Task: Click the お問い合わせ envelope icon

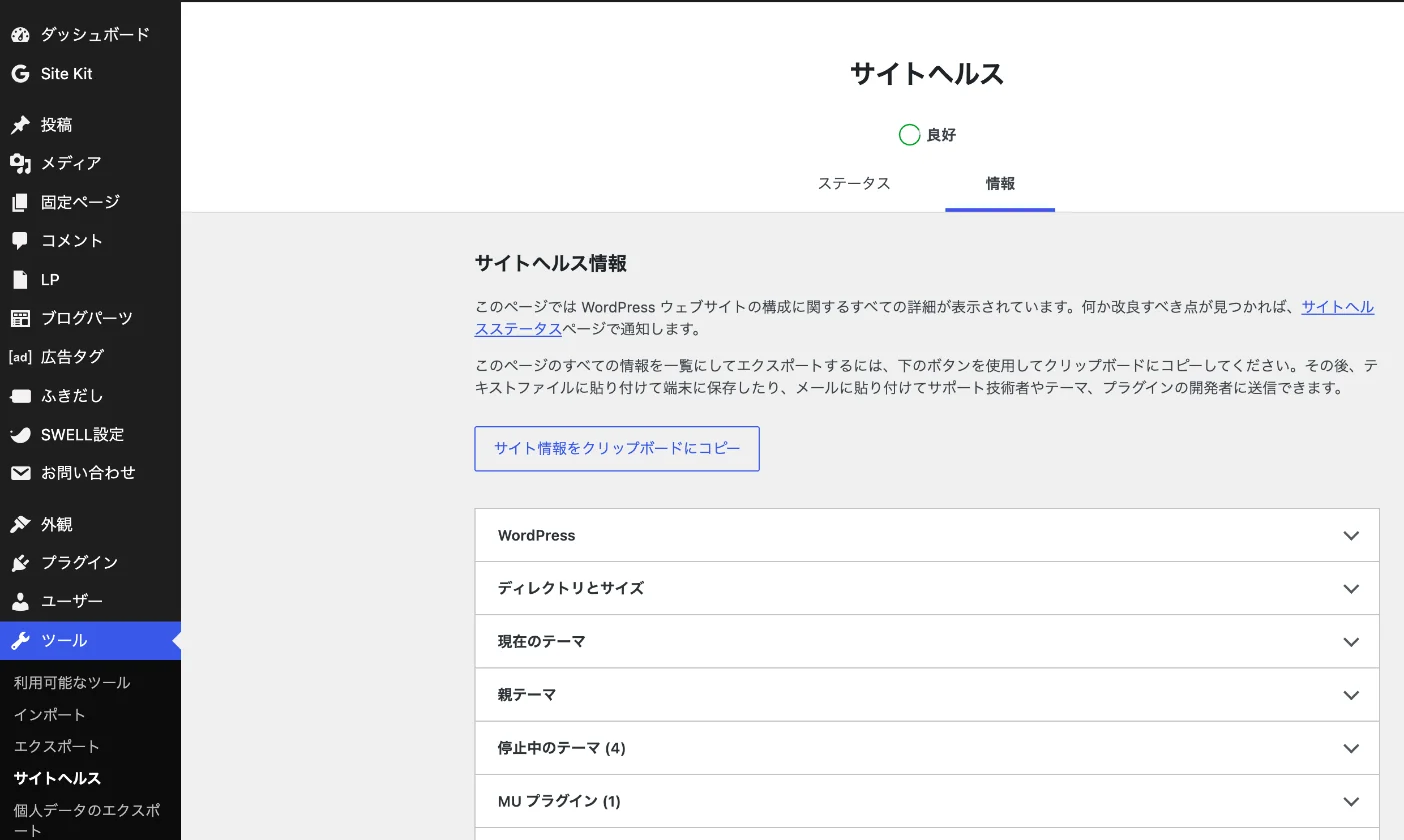Action: pyautogui.click(x=20, y=473)
